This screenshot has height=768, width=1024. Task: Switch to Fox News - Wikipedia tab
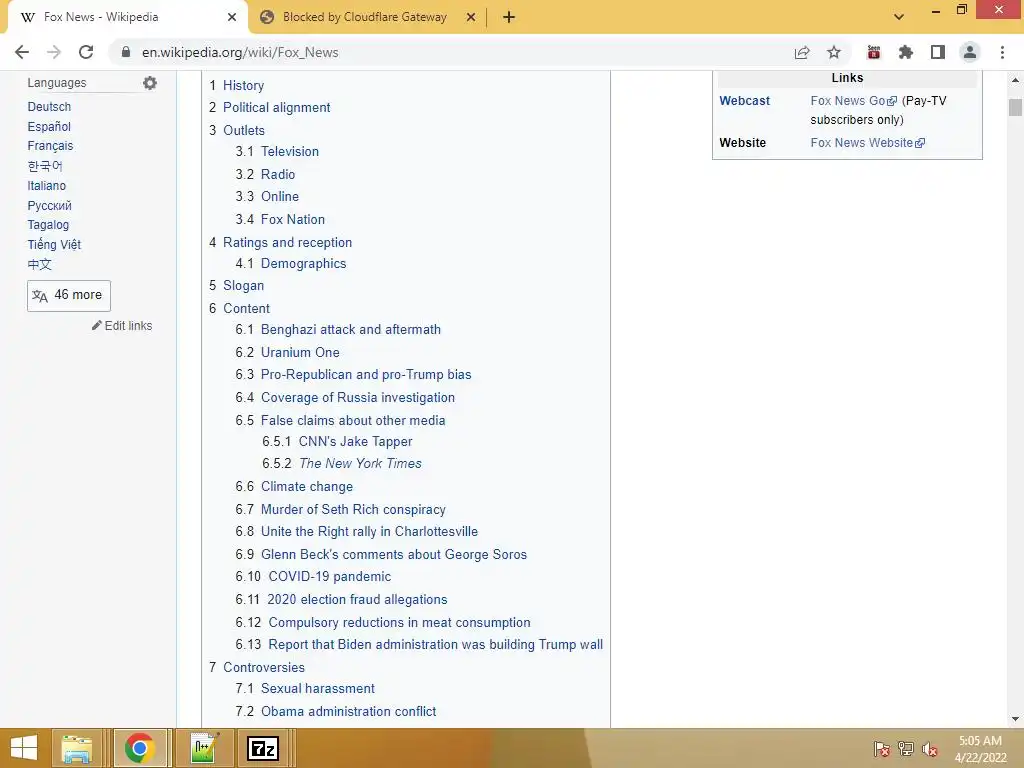(127, 17)
